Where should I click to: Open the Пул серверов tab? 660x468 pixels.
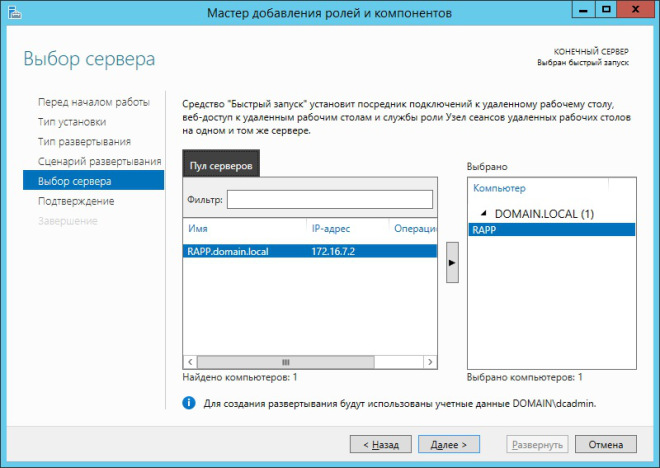(x=221, y=165)
